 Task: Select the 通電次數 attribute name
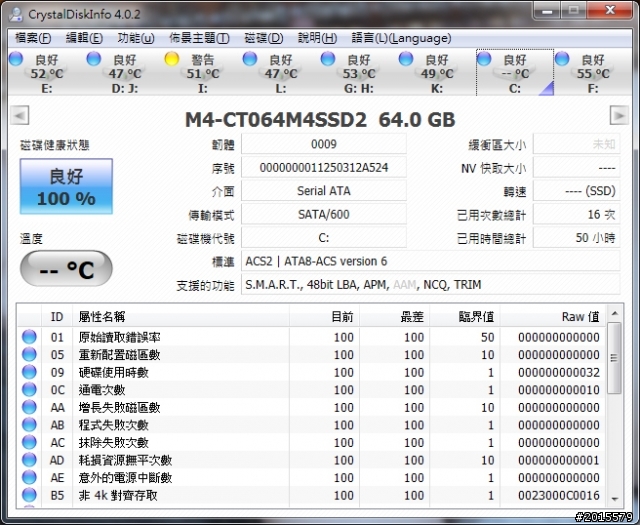[102, 390]
